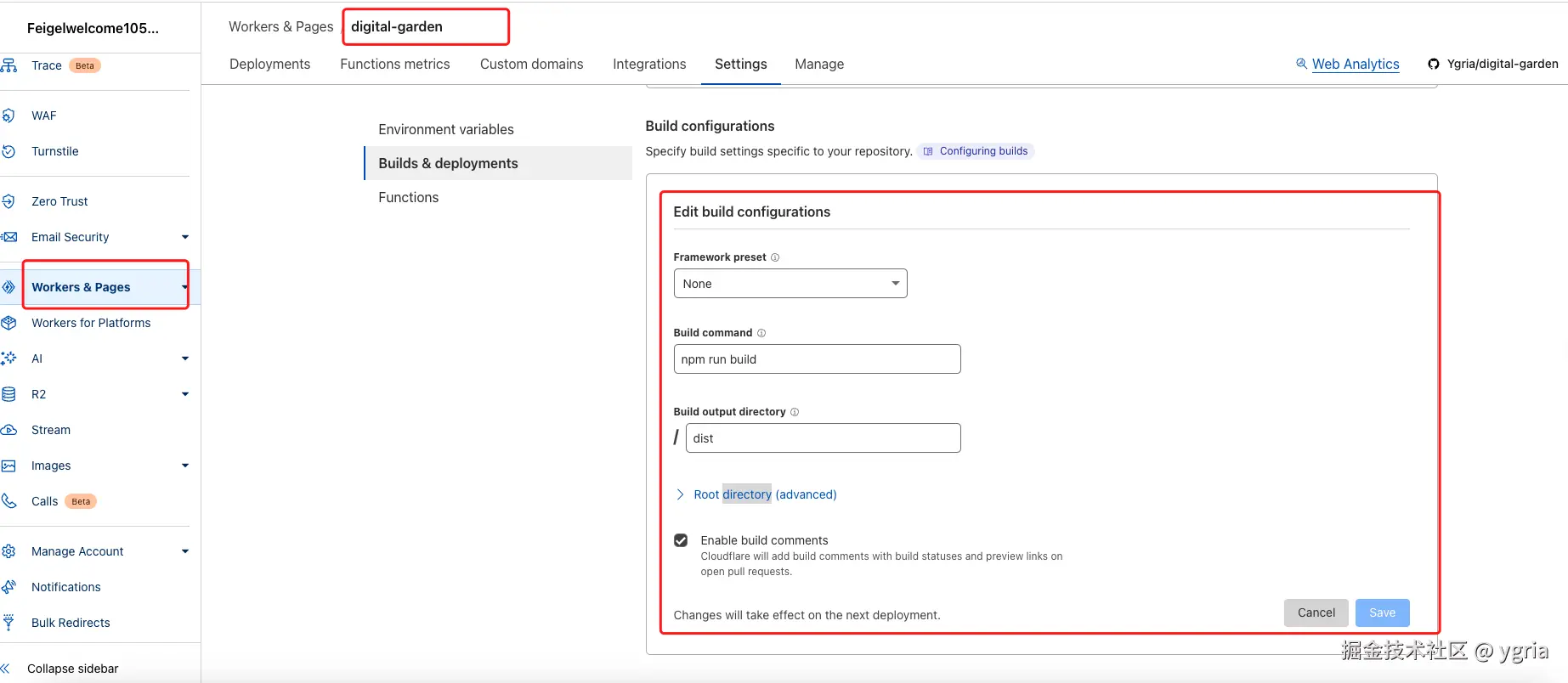Expand the AI submenu arrow
Viewport: 1568px width, 683px height.
(x=185, y=358)
